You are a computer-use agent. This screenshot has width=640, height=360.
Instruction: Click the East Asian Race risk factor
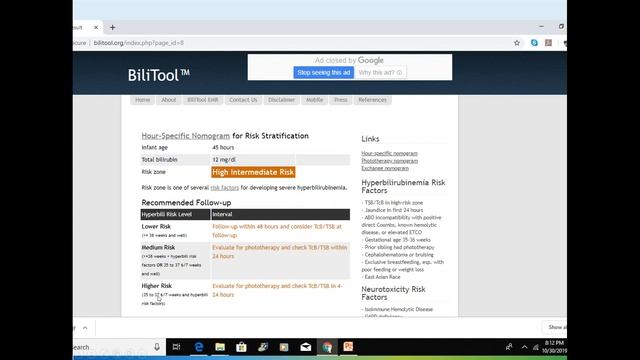click(x=381, y=277)
